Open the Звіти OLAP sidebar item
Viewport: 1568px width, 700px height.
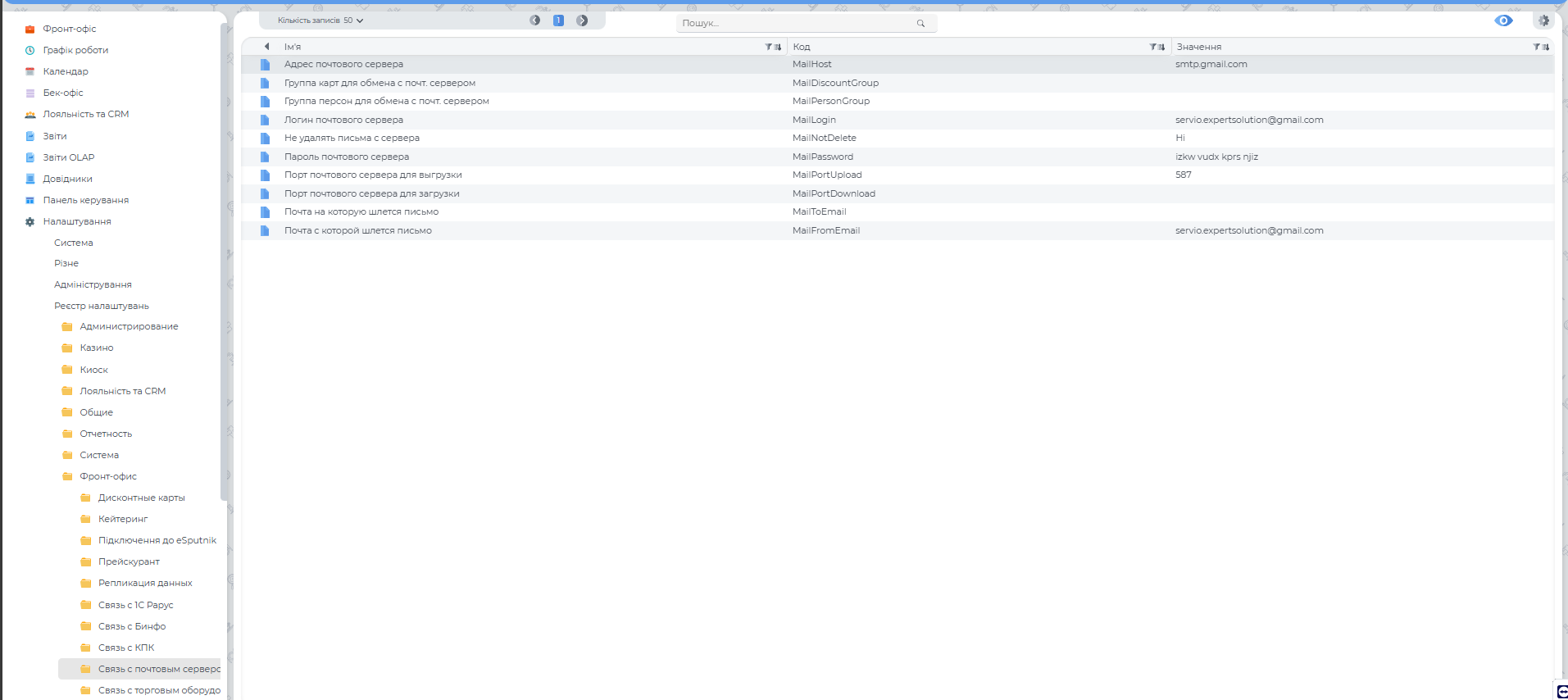pos(68,157)
